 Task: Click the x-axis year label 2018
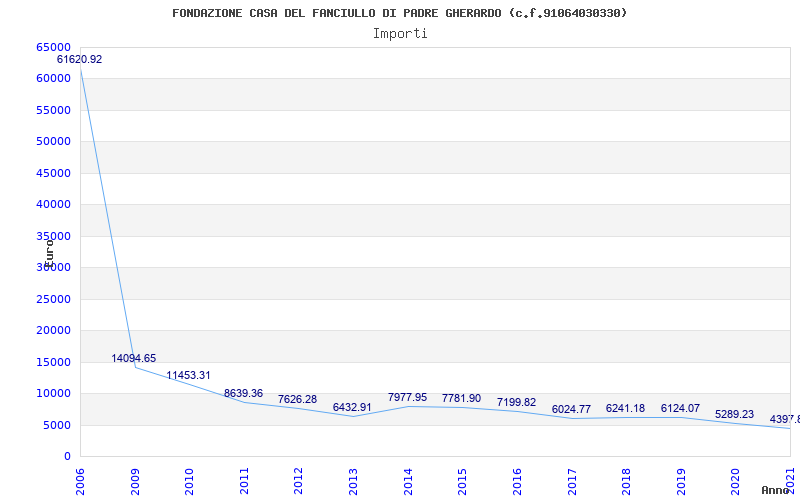(x=626, y=482)
